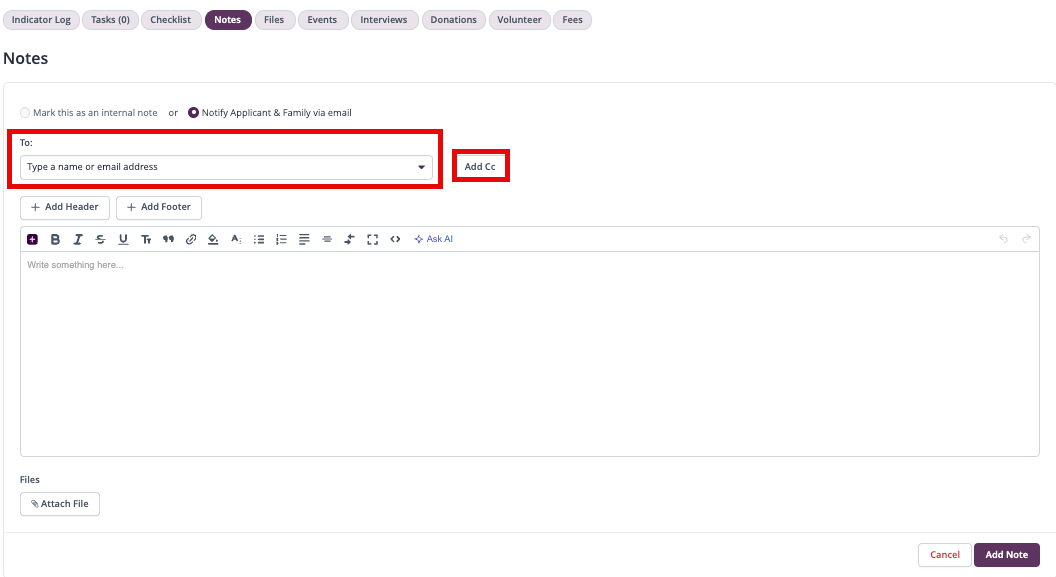This screenshot has width=1056, height=577.
Task: Open the Donations tab
Action: [x=453, y=20]
